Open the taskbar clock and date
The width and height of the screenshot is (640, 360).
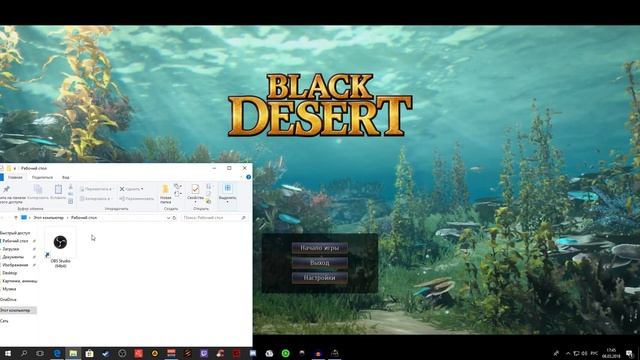611,353
